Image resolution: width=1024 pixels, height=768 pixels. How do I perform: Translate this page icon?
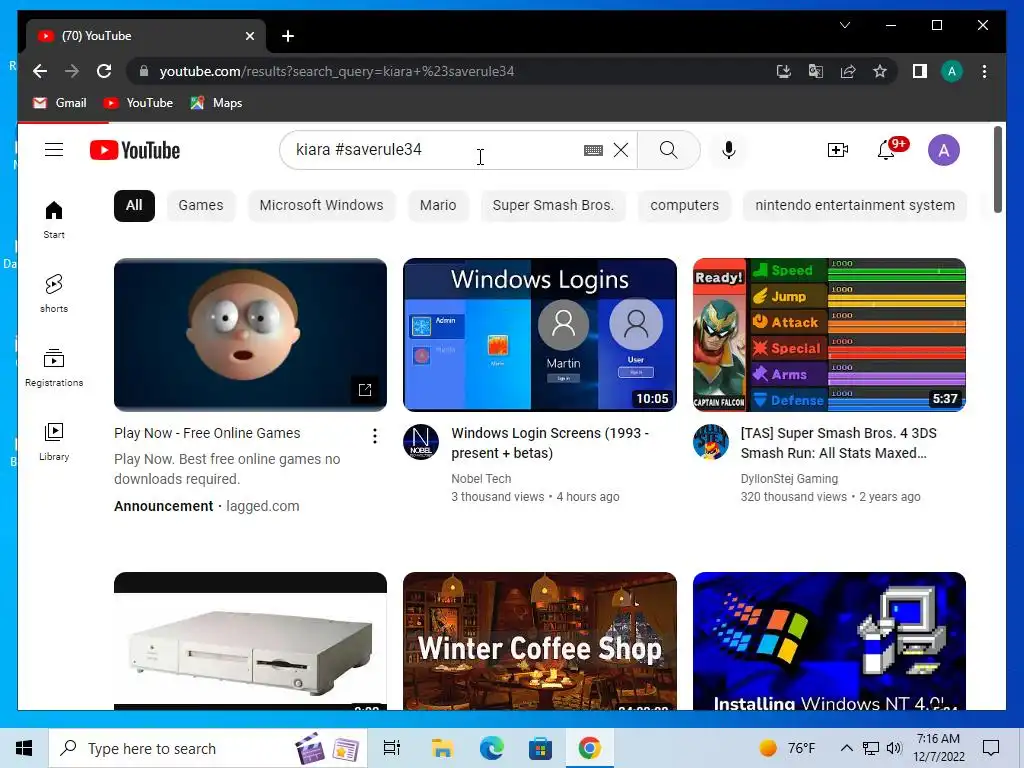(816, 71)
